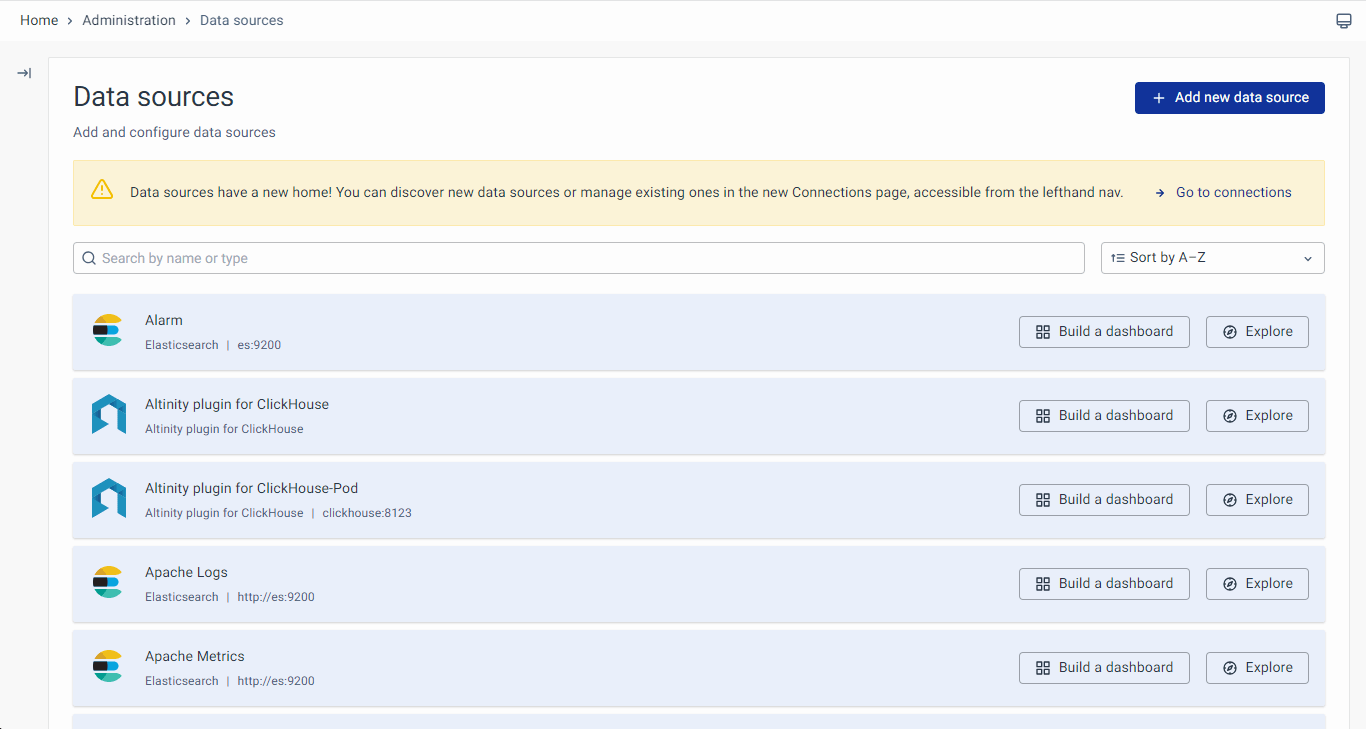
Task: Click the Apache Metrics Elasticsearch icon
Action: 107,667
